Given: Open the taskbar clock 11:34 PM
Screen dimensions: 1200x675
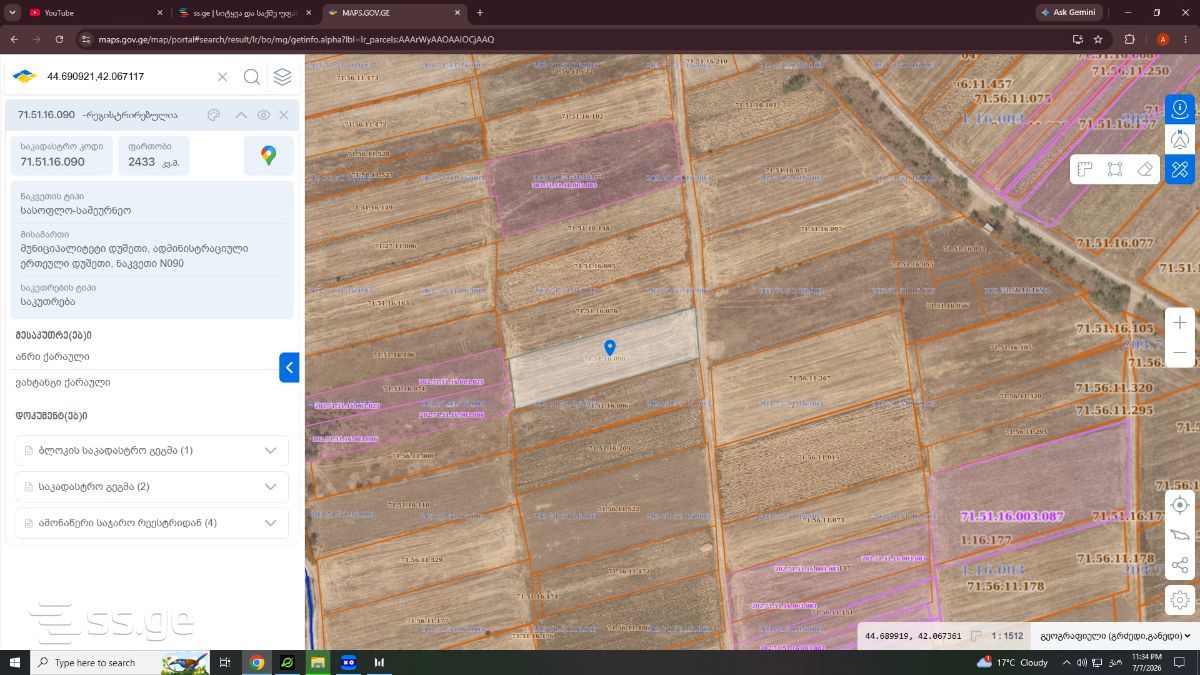Looking at the screenshot, I should (x=1146, y=662).
